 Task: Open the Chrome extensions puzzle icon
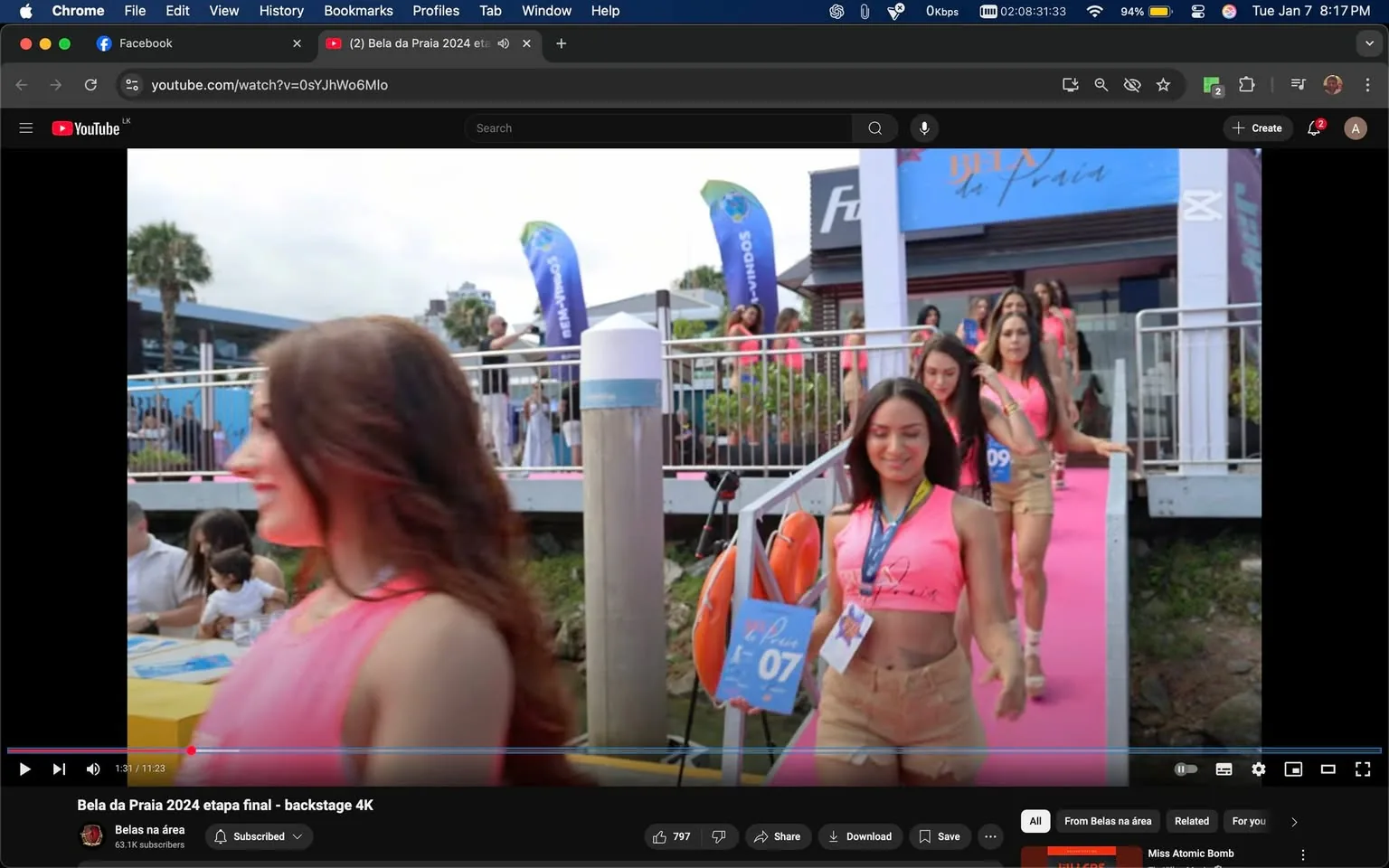coord(1245,84)
